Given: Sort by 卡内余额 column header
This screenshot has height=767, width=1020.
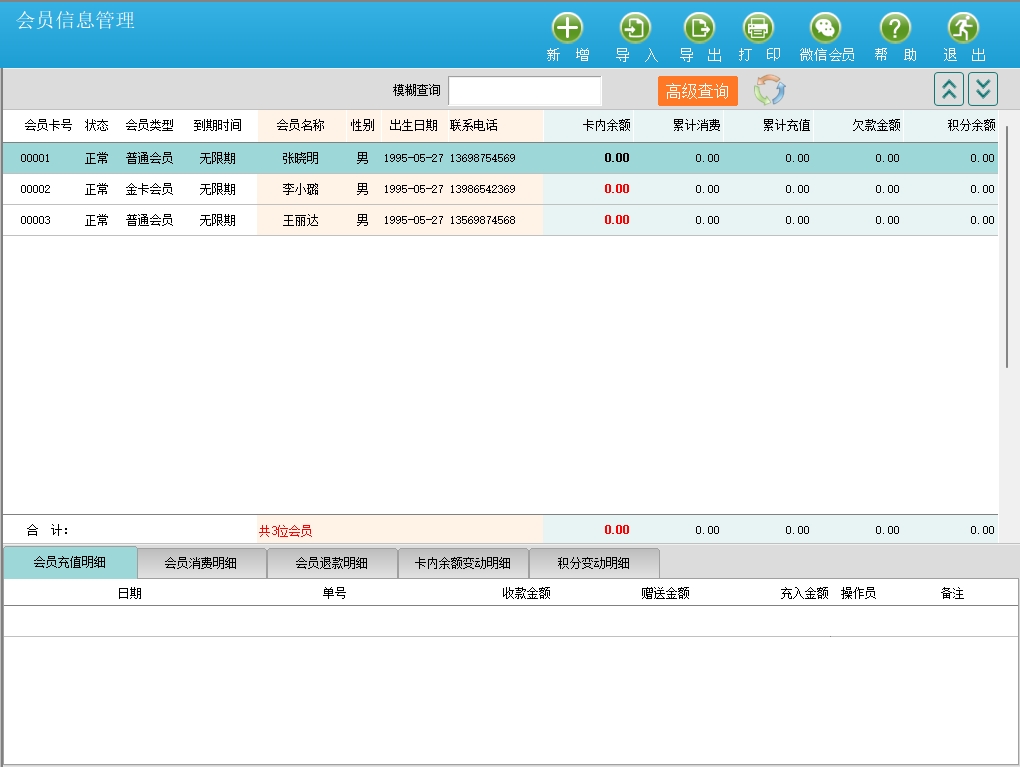Looking at the screenshot, I should click(606, 126).
